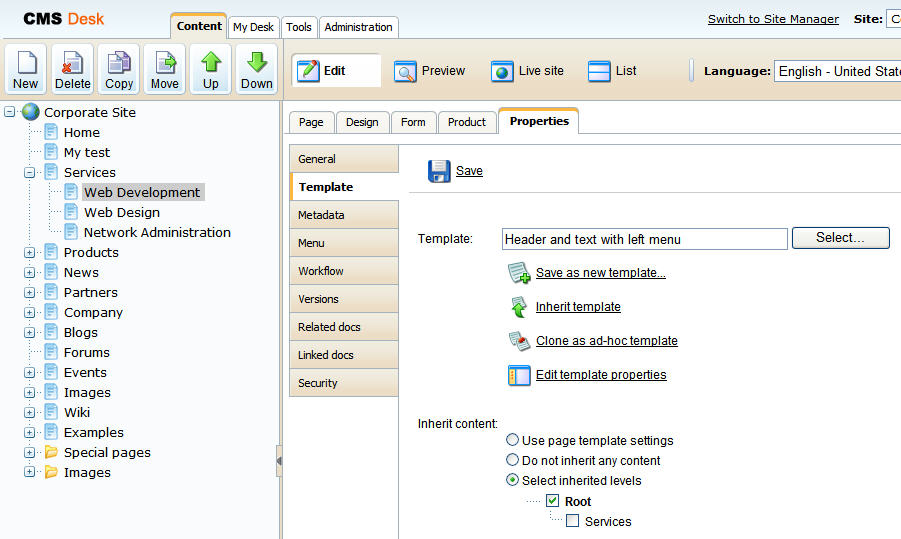The height and width of the screenshot is (539, 901).
Task: Open the Administration tab
Action: pos(359,27)
